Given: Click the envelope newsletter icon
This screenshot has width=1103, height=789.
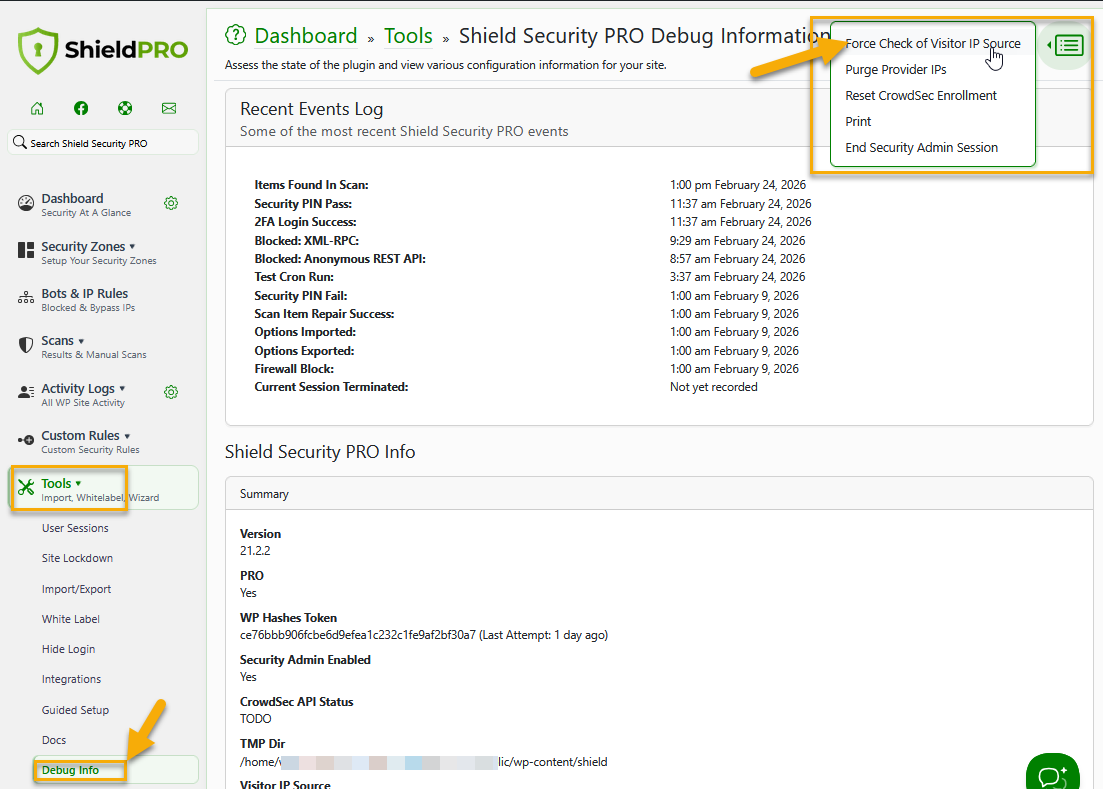Looking at the screenshot, I should 169,108.
